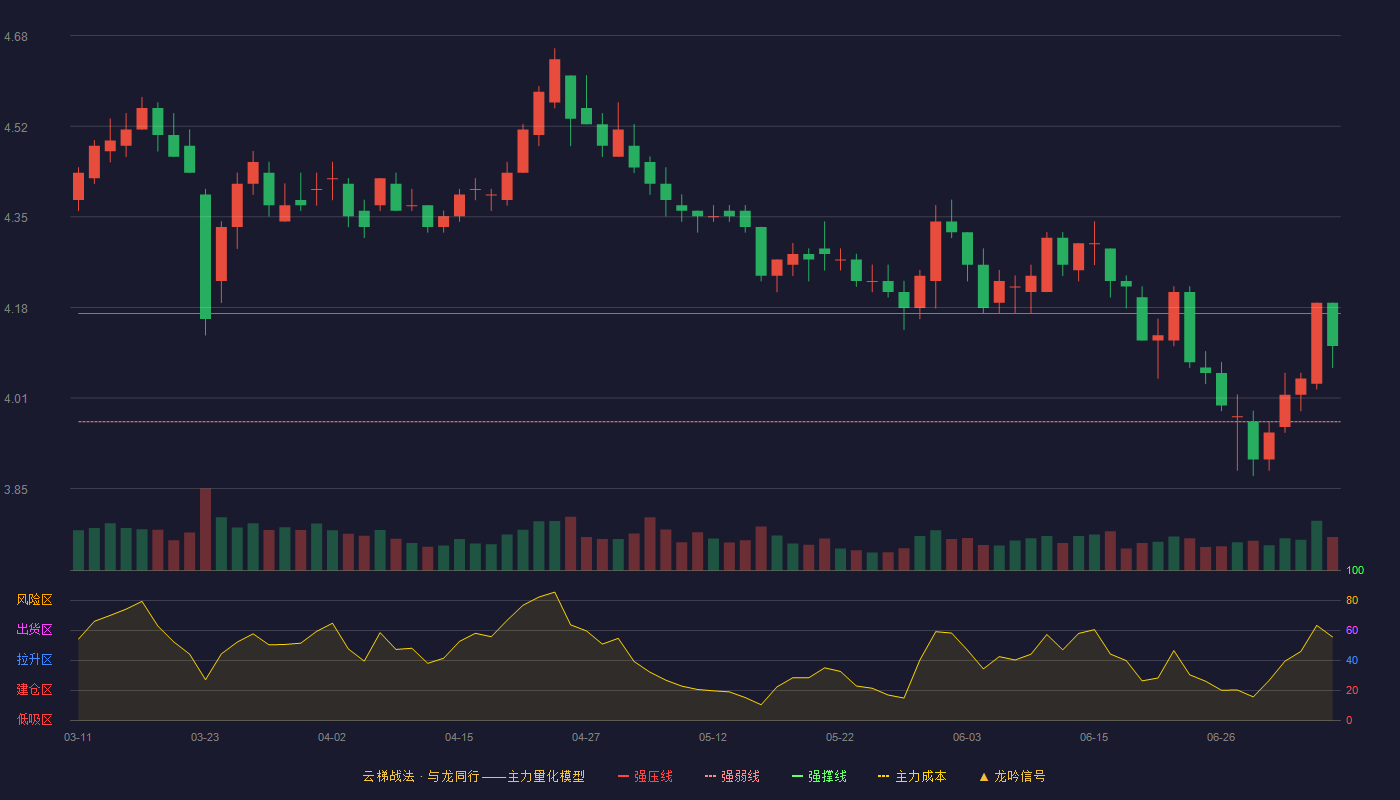The width and height of the screenshot is (1400, 800).
Task: Click the 06-03 date label
Action: point(967,737)
